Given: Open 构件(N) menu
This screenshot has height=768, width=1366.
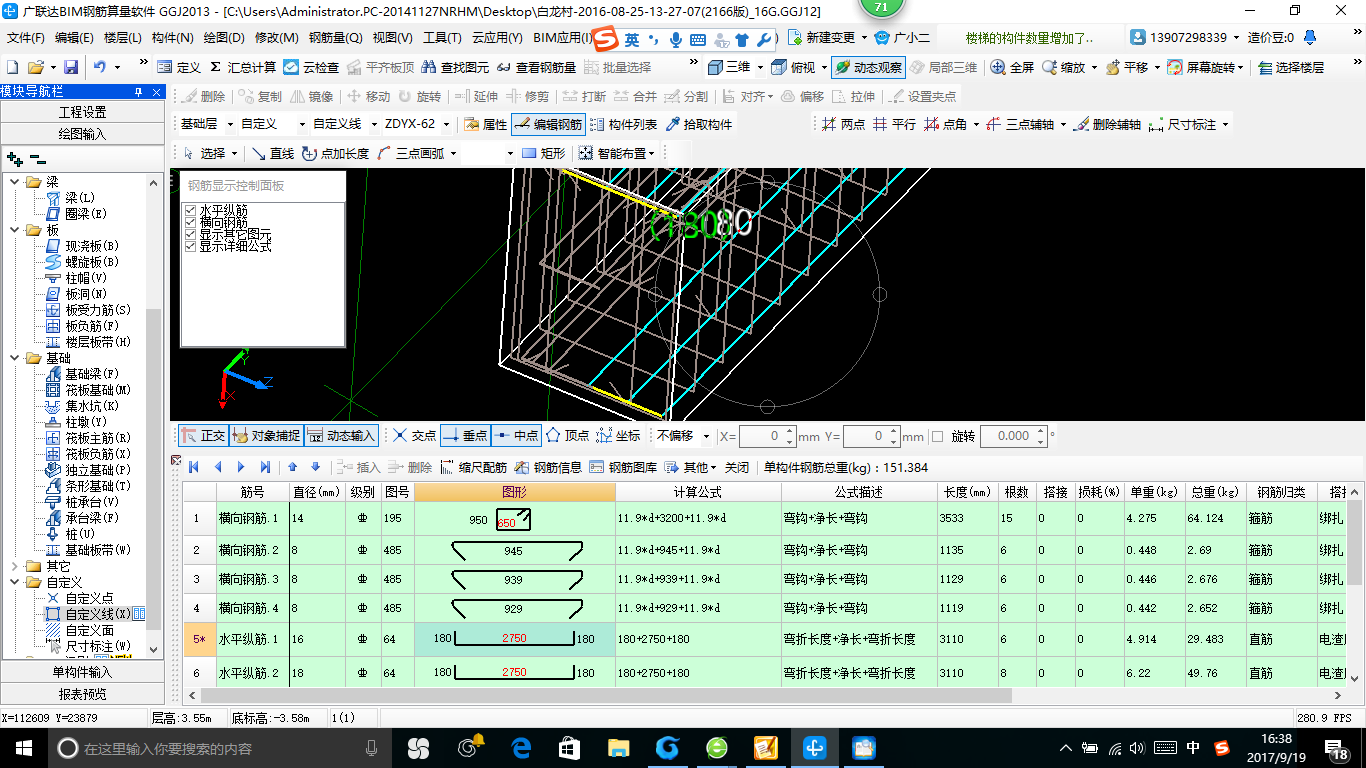Looking at the screenshot, I should tap(172, 38).
